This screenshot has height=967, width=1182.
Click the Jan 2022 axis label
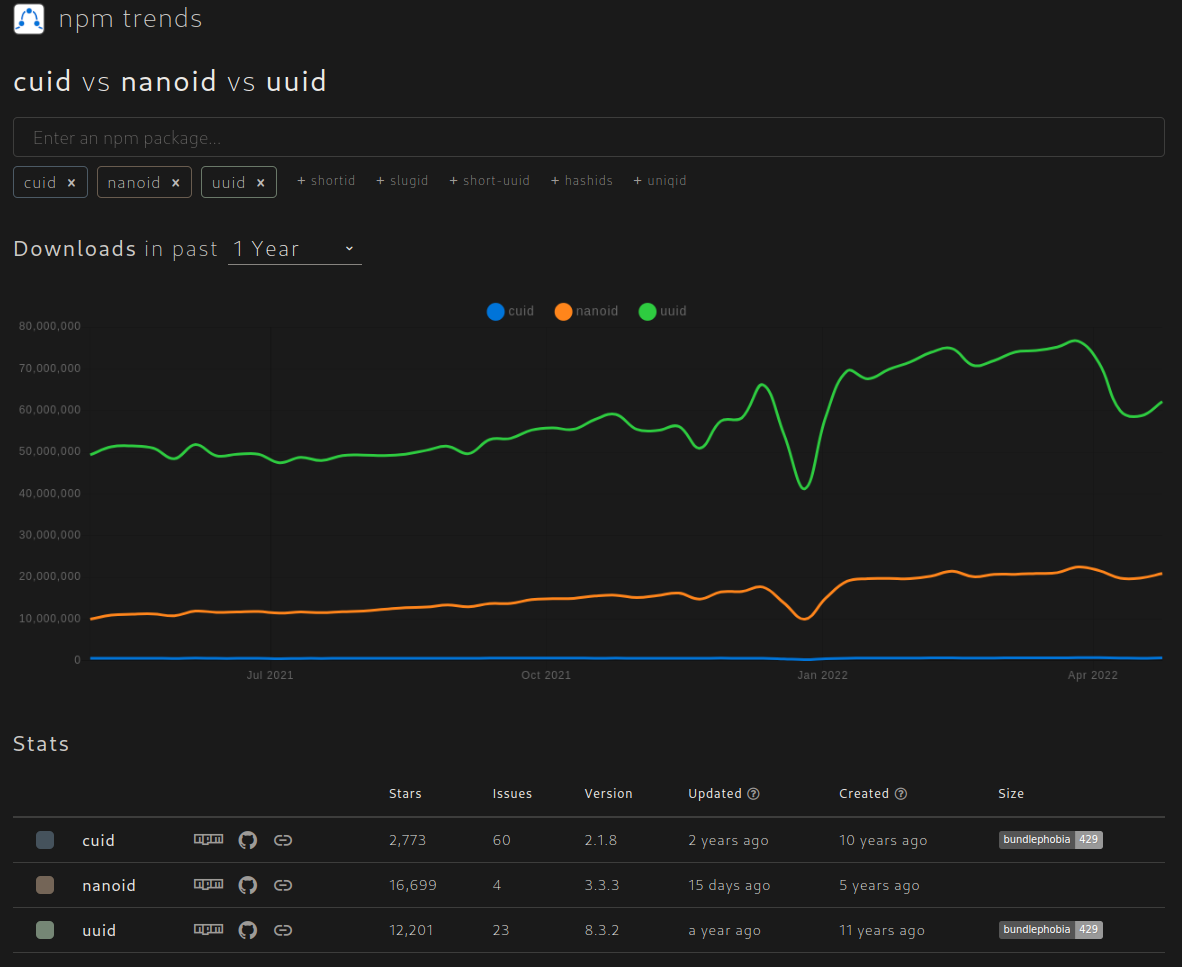(x=822, y=675)
